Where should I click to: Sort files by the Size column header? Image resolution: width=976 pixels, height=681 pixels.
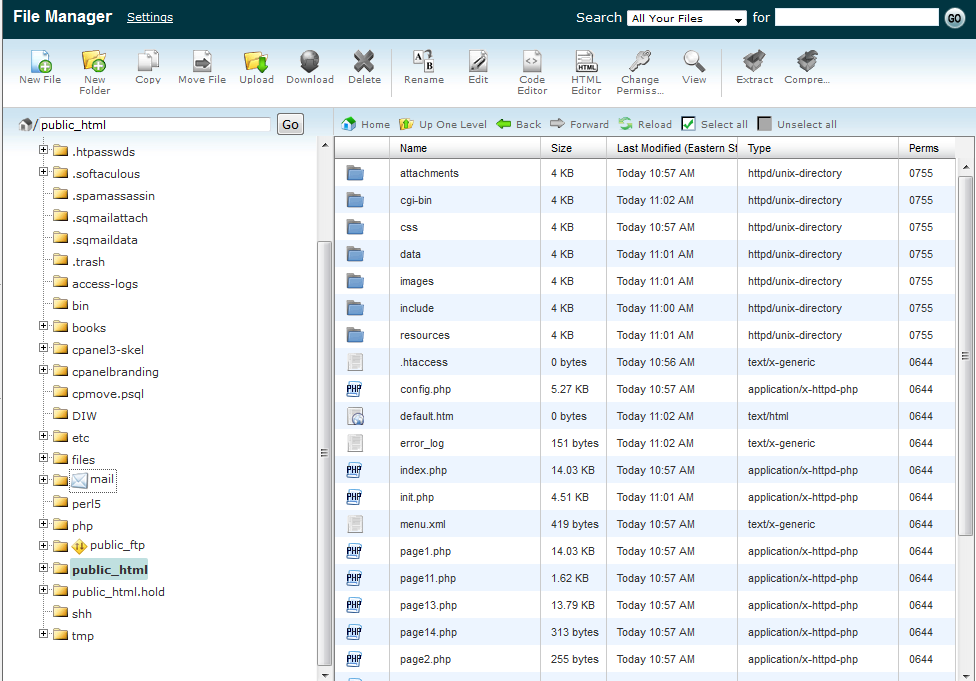coord(562,148)
